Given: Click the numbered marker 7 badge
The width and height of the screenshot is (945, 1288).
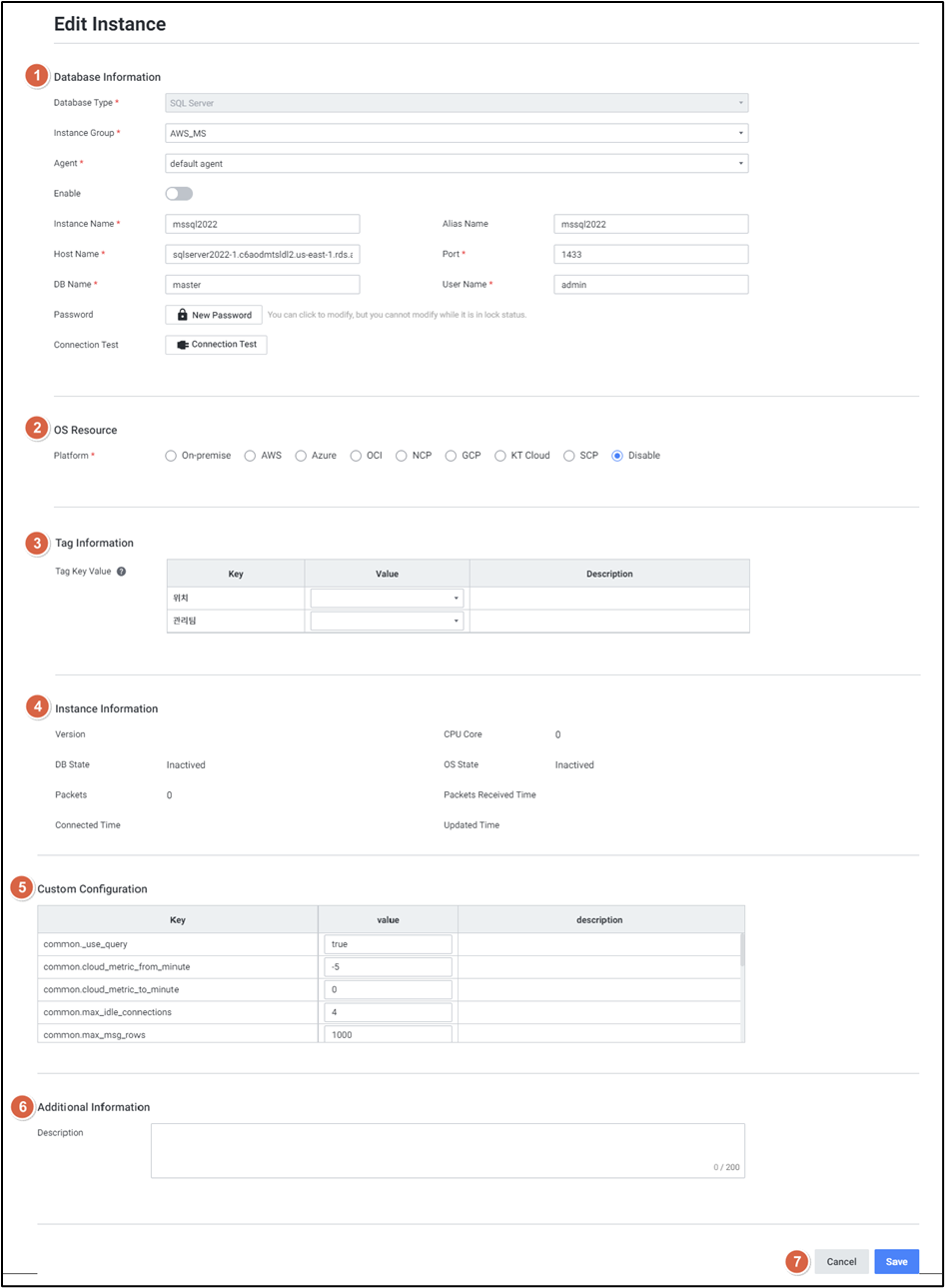Looking at the screenshot, I should (797, 1261).
